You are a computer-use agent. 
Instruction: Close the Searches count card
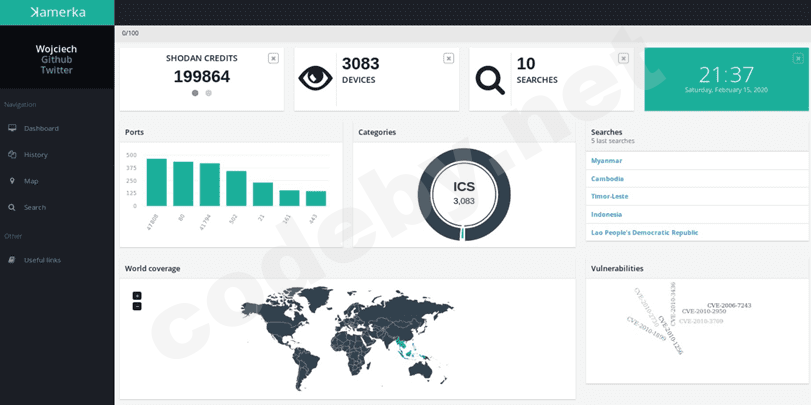(624, 58)
